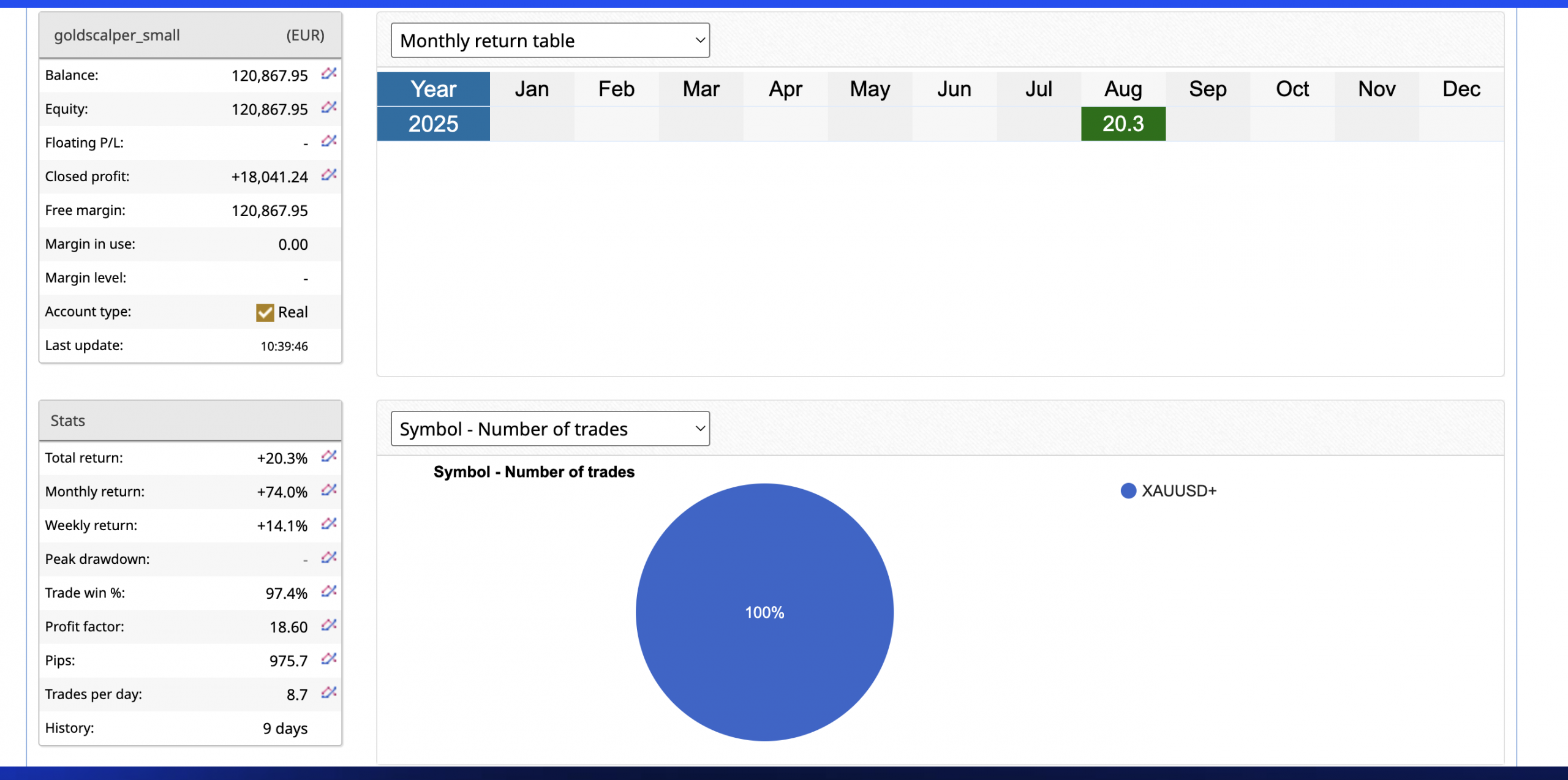Click the Year column header
The width and height of the screenshot is (1568, 780).
click(x=433, y=89)
